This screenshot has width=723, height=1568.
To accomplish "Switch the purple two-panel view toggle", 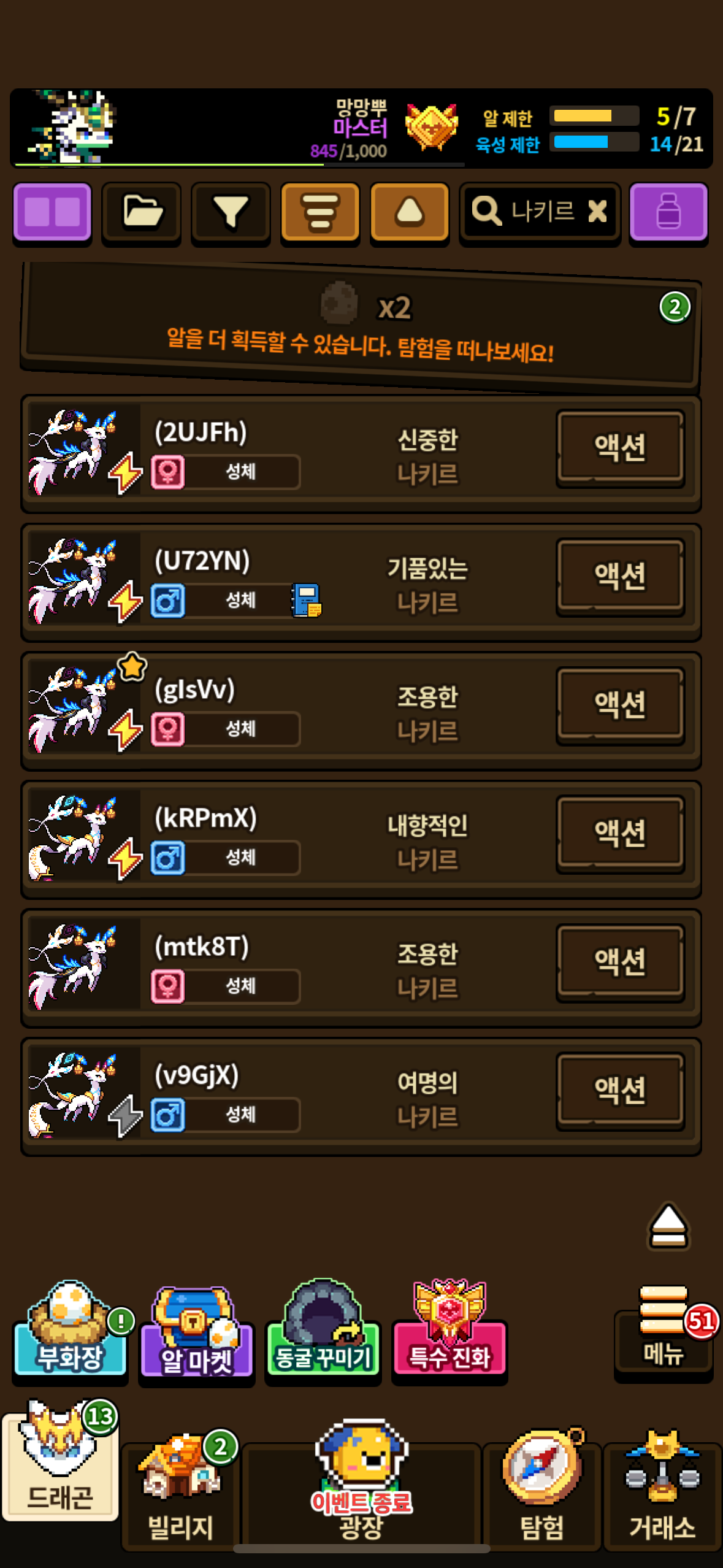I will tap(53, 212).
